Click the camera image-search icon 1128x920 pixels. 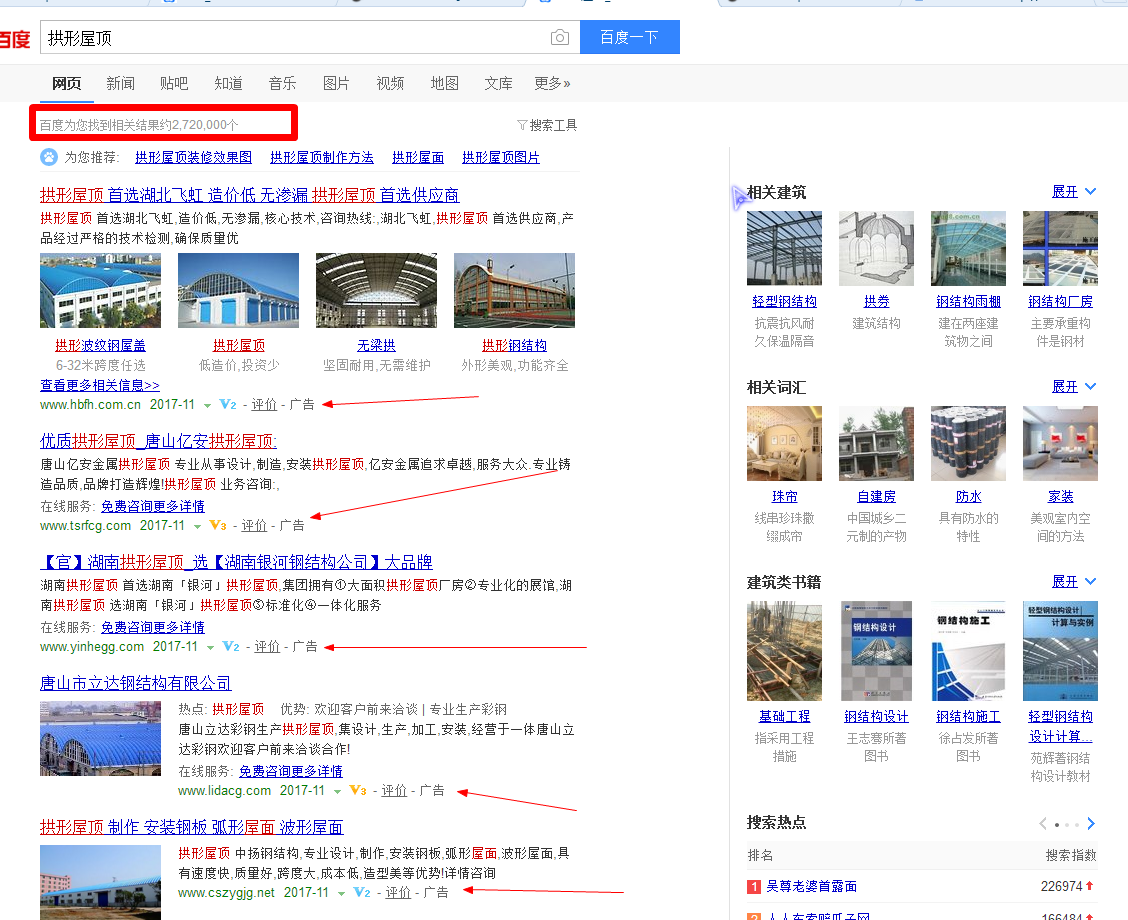[x=560, y=38]
